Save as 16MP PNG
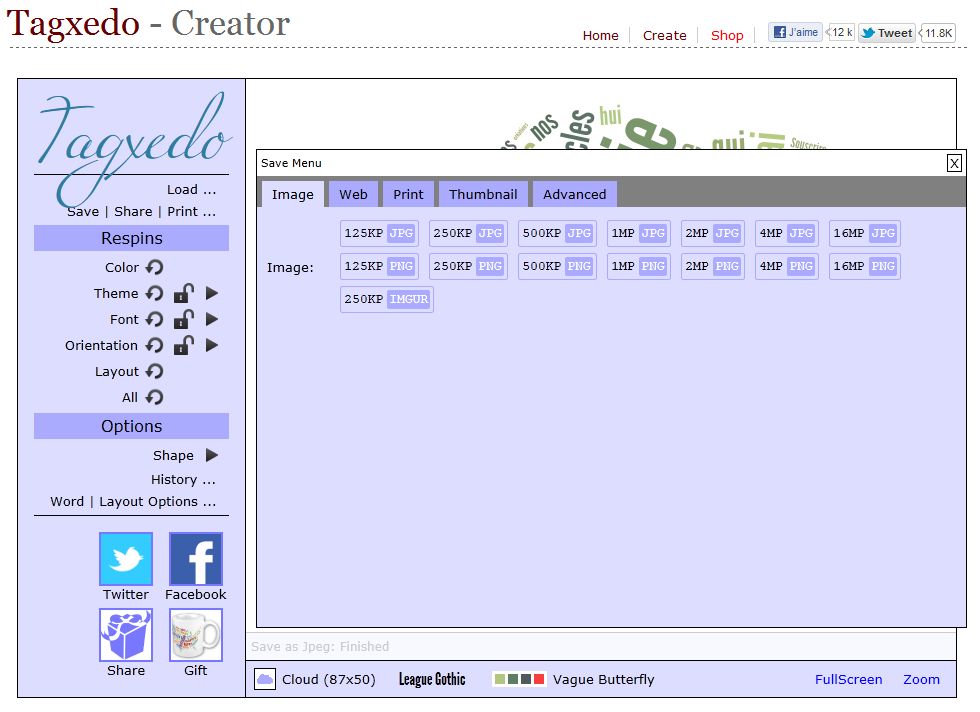 coord(865,266)
